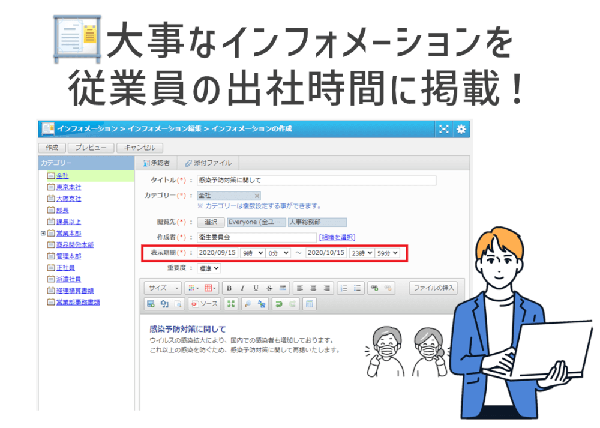Open the 重要度 dropdown set to 標準
Screen dimensions: 600x428
(209, 269)
